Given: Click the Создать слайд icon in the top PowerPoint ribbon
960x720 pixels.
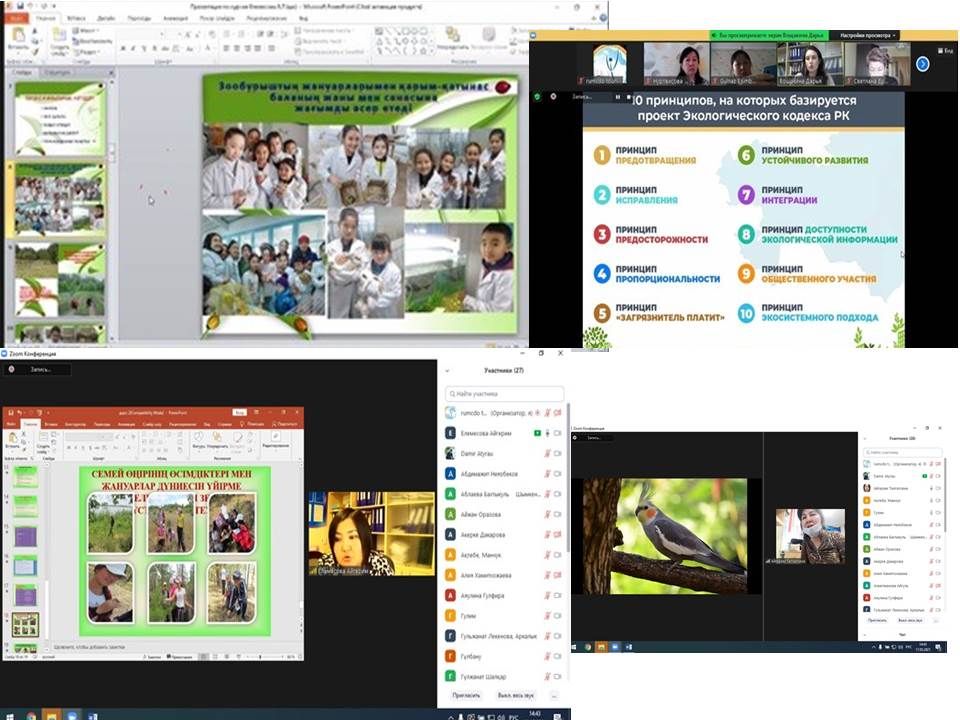Looking at the screenshot, I should click(x=59, y=38).
